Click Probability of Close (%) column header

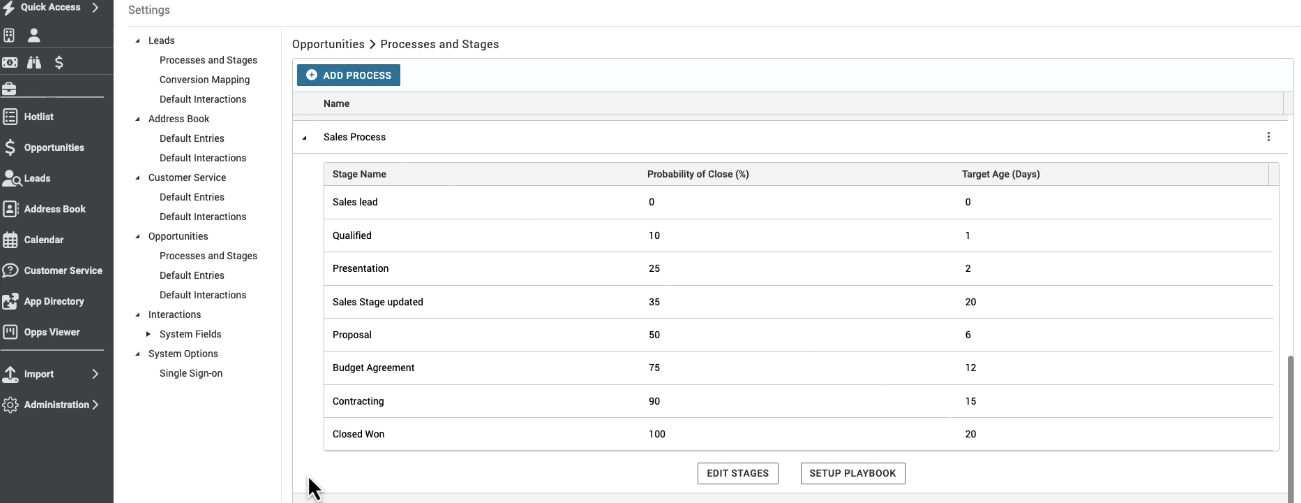click(699, 174)
